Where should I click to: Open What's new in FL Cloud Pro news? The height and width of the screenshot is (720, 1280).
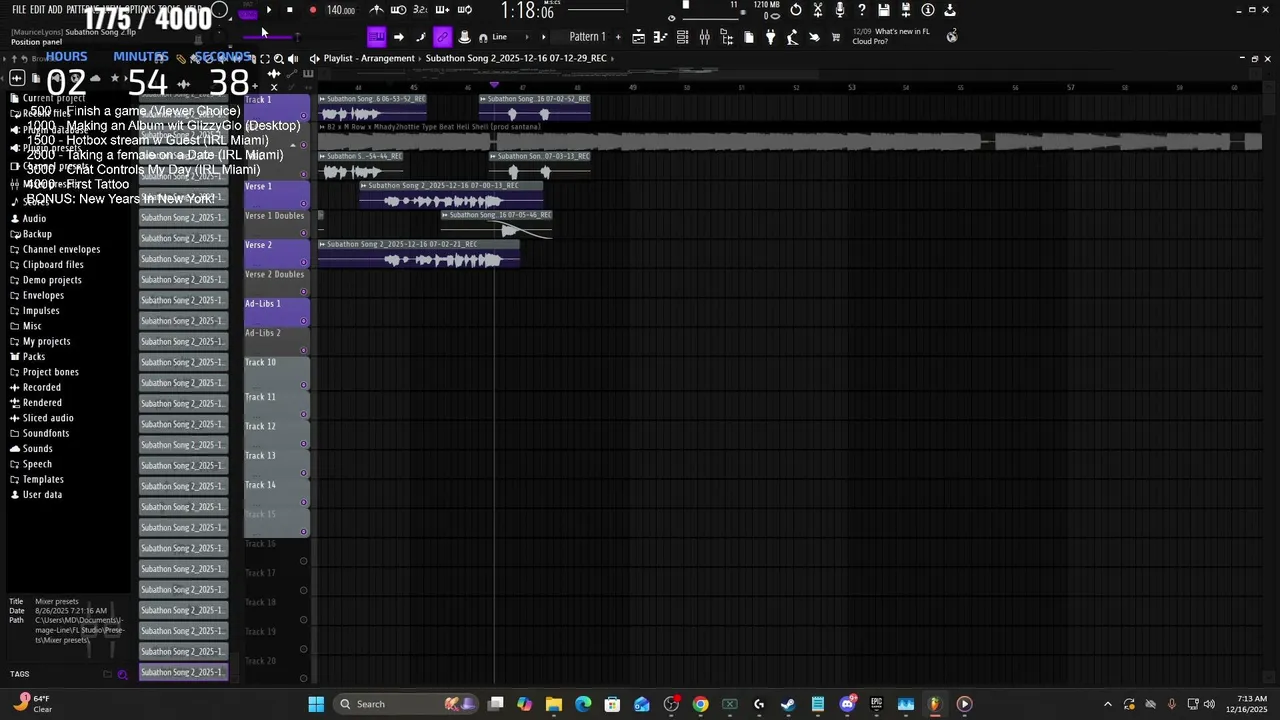(x=890, y=36)
